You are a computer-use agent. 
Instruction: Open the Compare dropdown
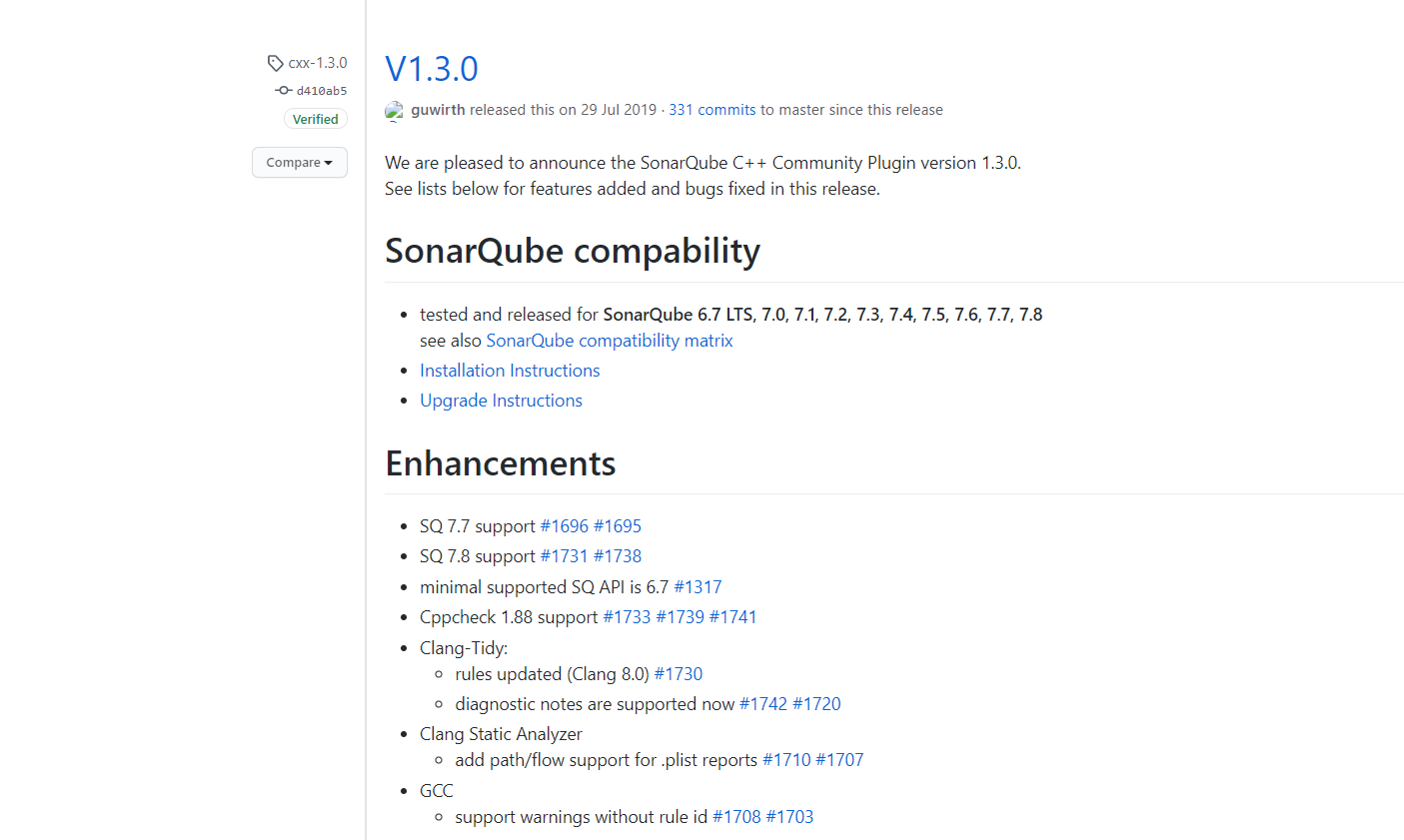[299, 162]
